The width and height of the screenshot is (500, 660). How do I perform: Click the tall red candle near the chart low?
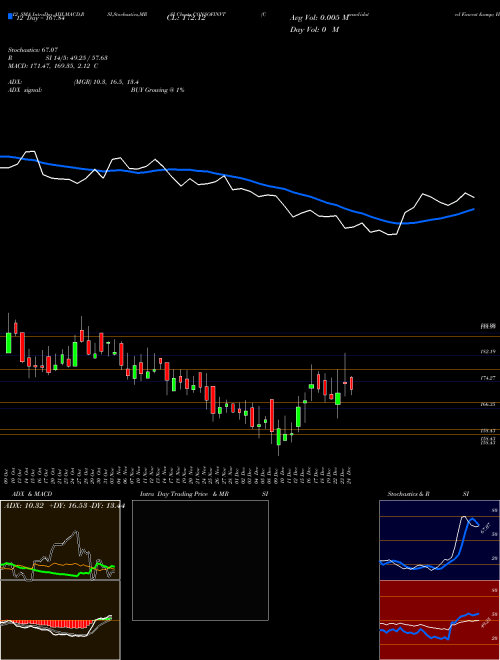[272, 415]
